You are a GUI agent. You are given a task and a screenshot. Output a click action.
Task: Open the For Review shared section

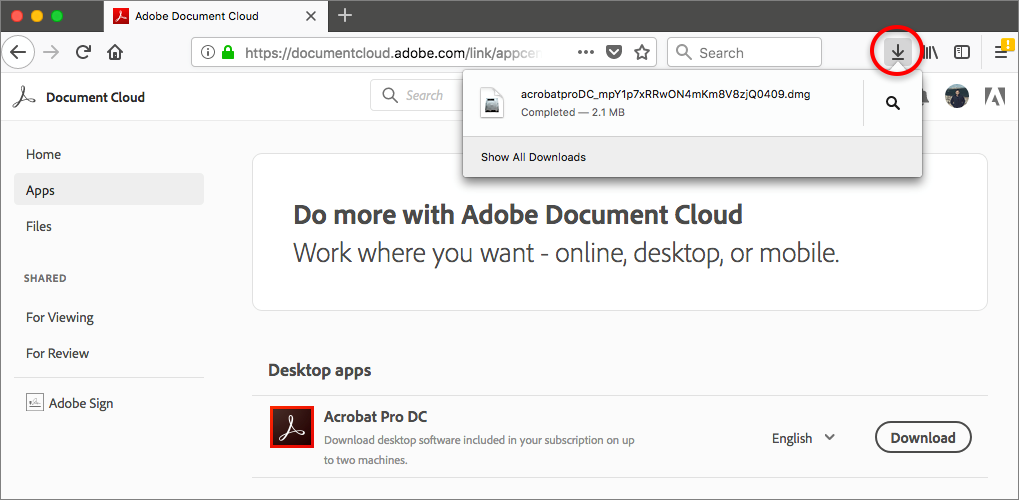point(57,353)
